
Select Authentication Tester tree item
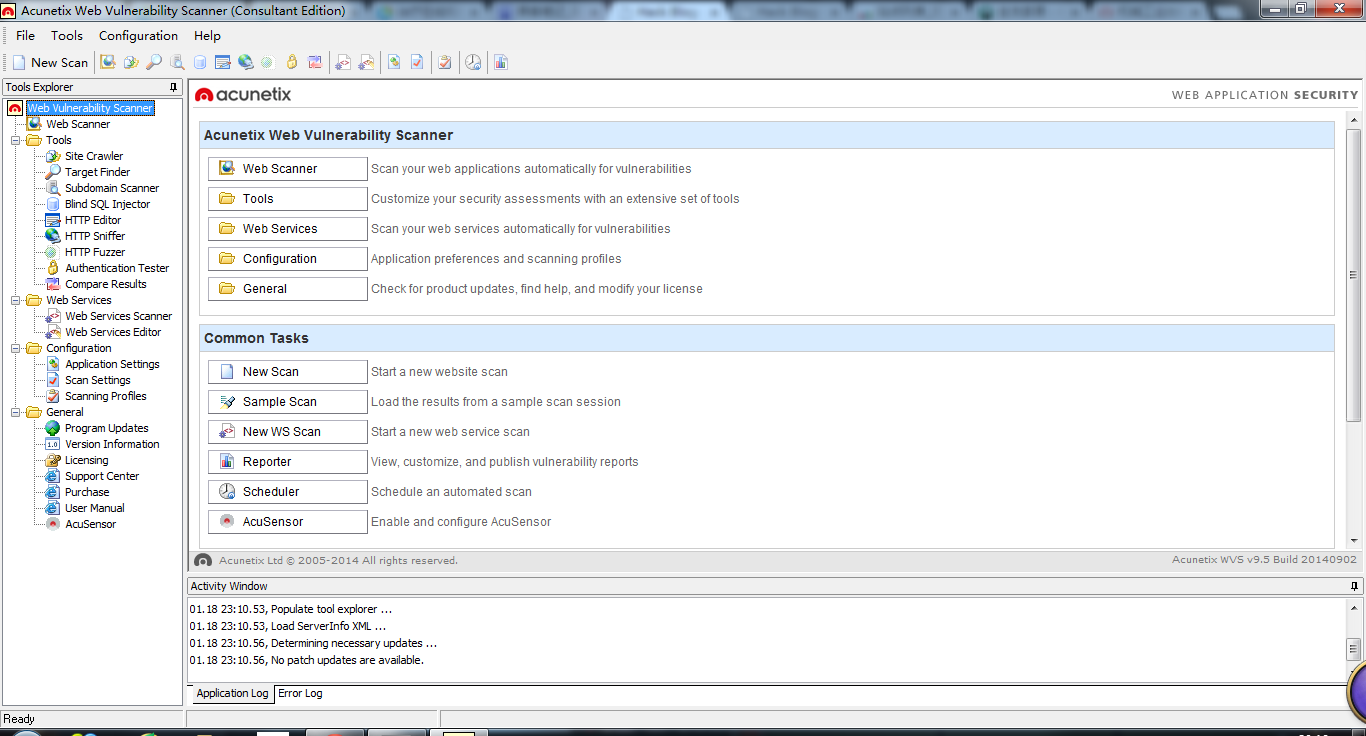click(117, 268)
